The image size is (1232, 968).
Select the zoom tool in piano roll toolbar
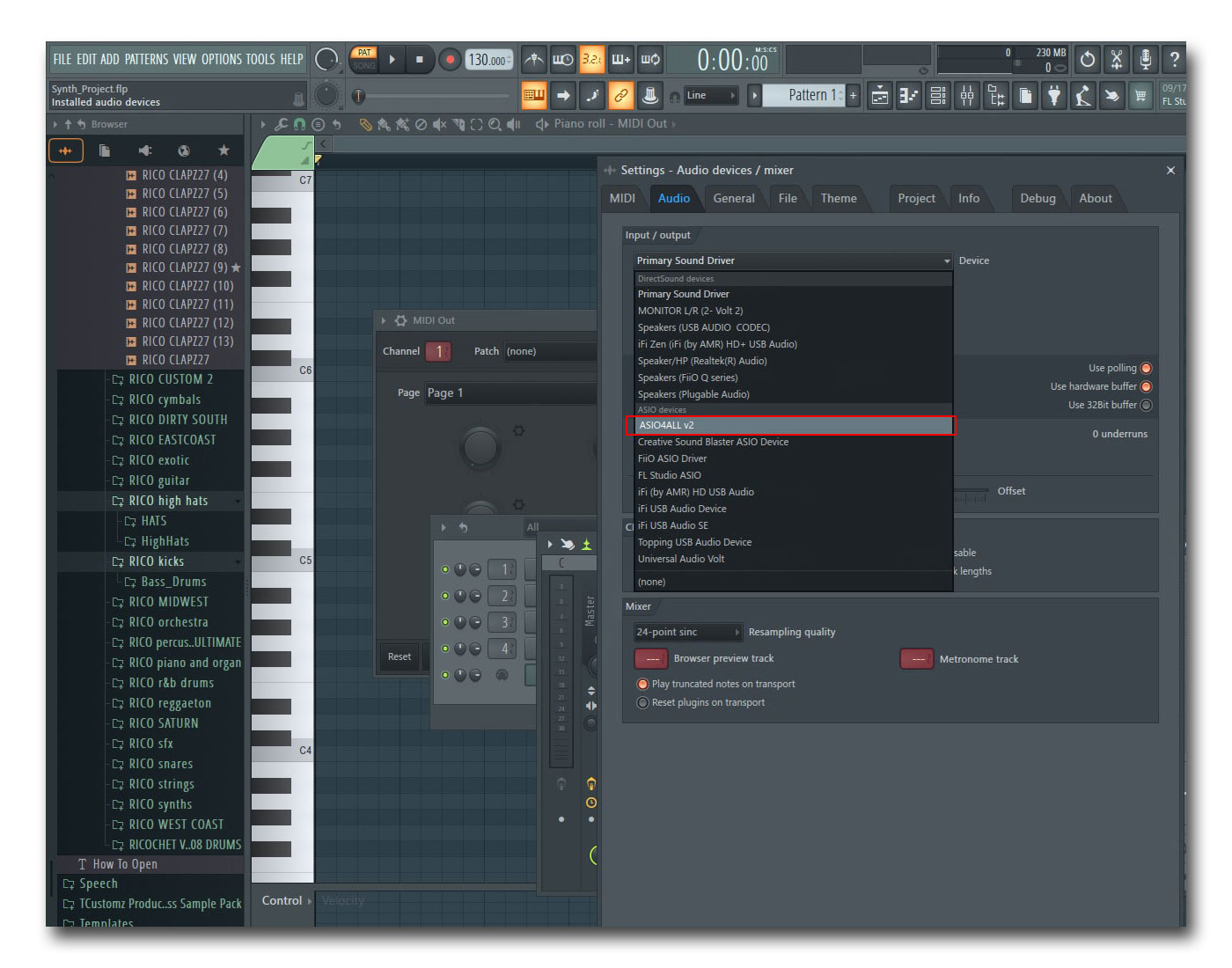[x=495, y=124]
